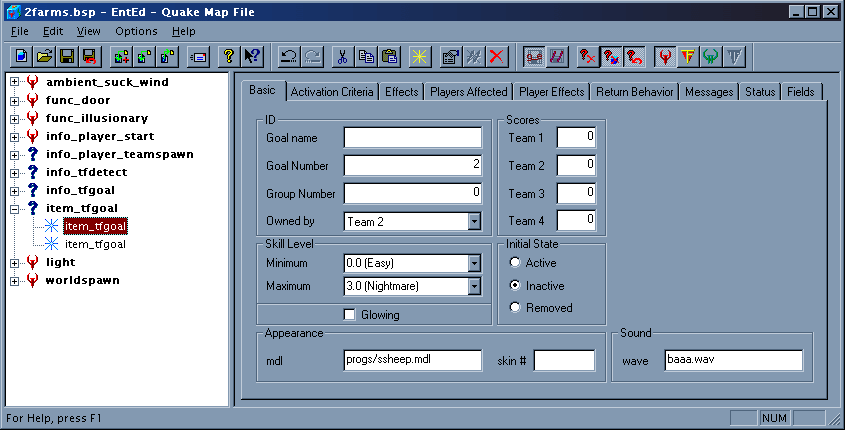The image size is (845, 430).
Task: Click the New file toolbar icon
Action: tap(22, 56)
